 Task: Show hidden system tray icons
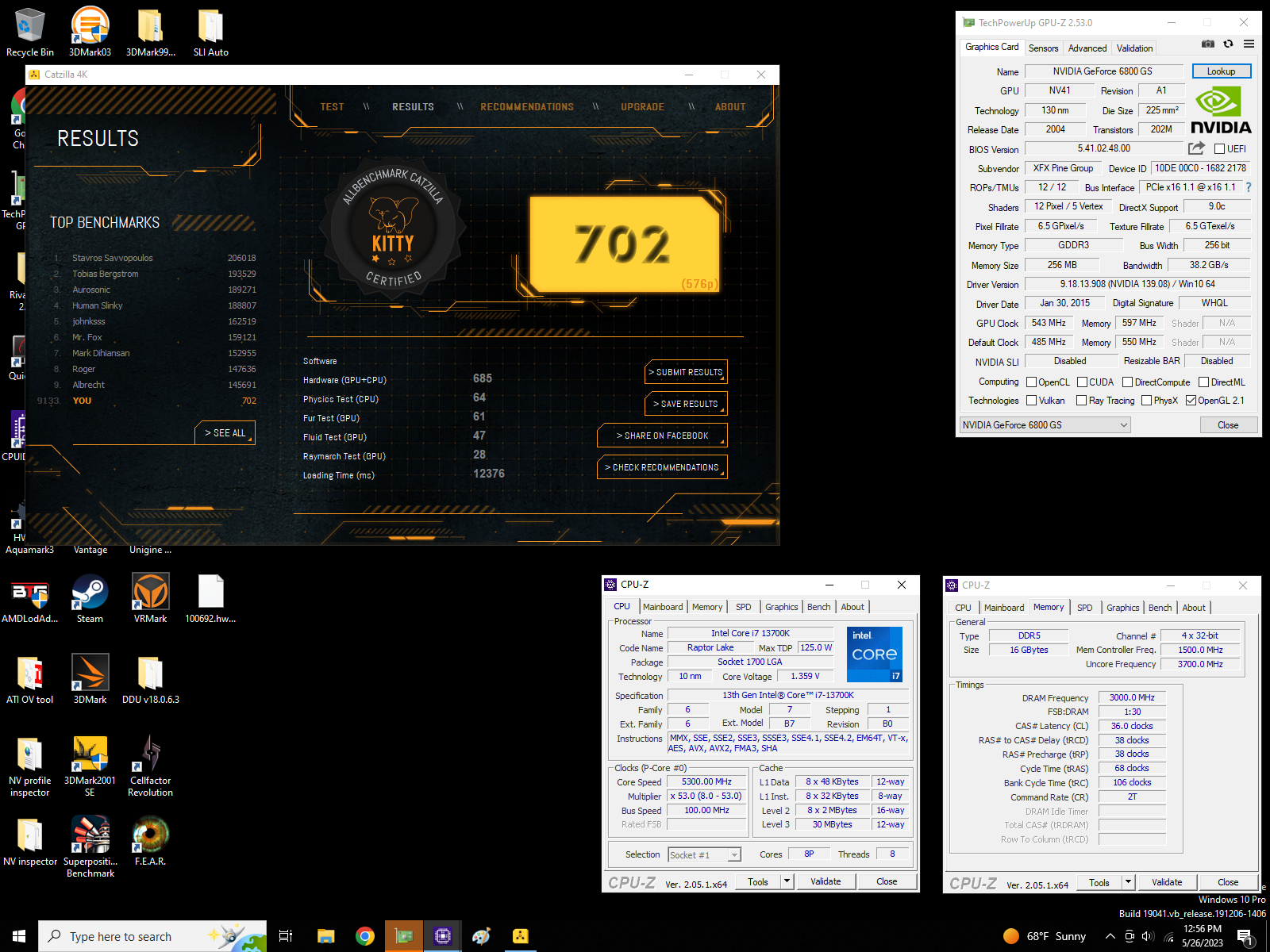pyautogui.click(x=1110, y=936)
